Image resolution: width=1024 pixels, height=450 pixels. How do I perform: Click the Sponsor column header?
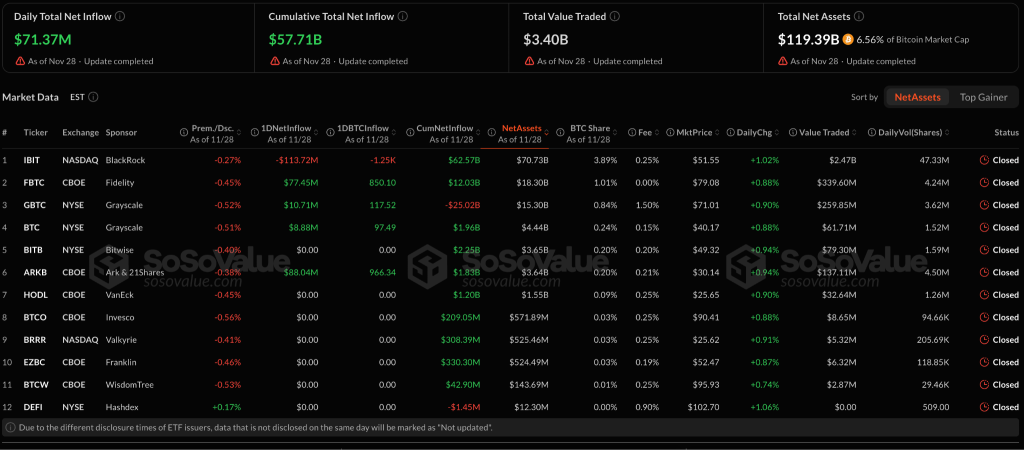[121, 133]
